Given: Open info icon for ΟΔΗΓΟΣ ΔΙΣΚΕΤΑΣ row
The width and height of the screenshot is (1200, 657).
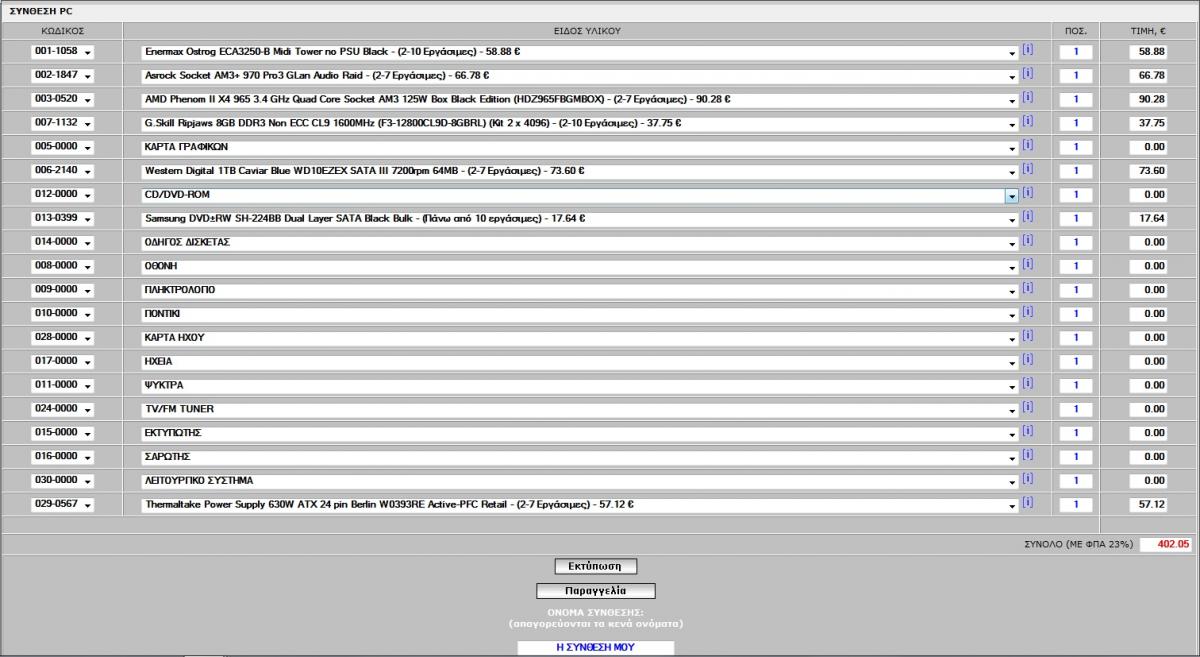Looking at the screenshot, I should point(1028,240).
